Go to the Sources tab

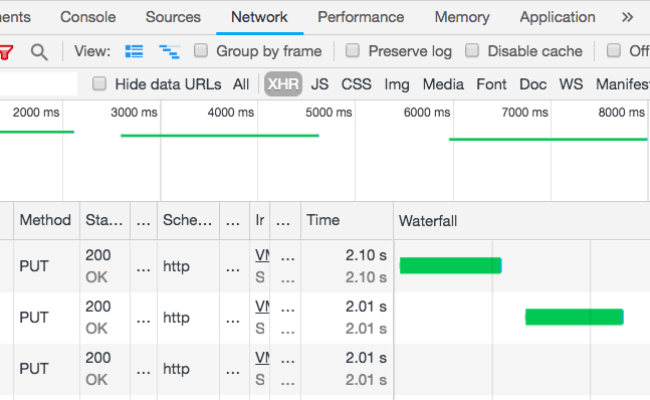coord(173,17)
